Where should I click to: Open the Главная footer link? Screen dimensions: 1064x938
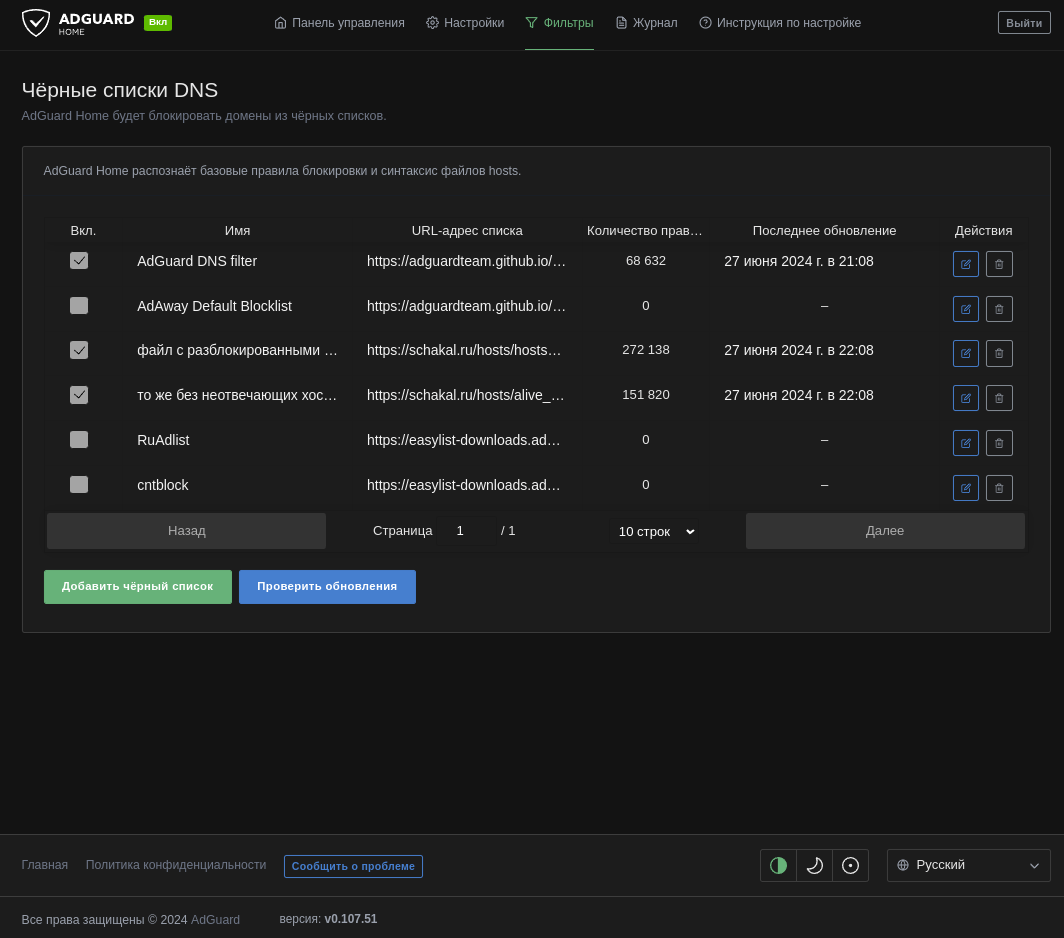click(45, 865)
